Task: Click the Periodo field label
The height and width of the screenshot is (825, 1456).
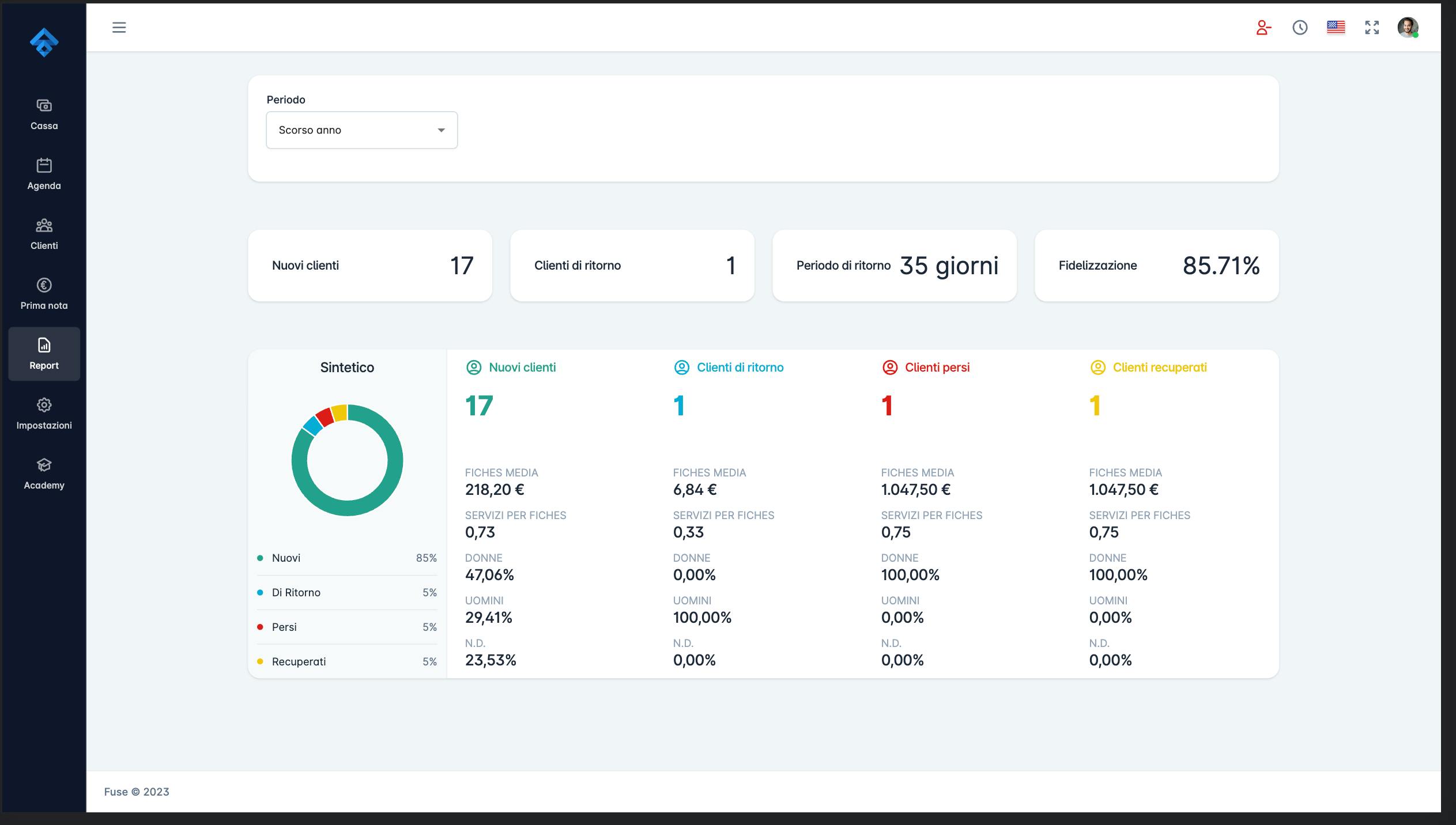Action: [x=286, y=100]
